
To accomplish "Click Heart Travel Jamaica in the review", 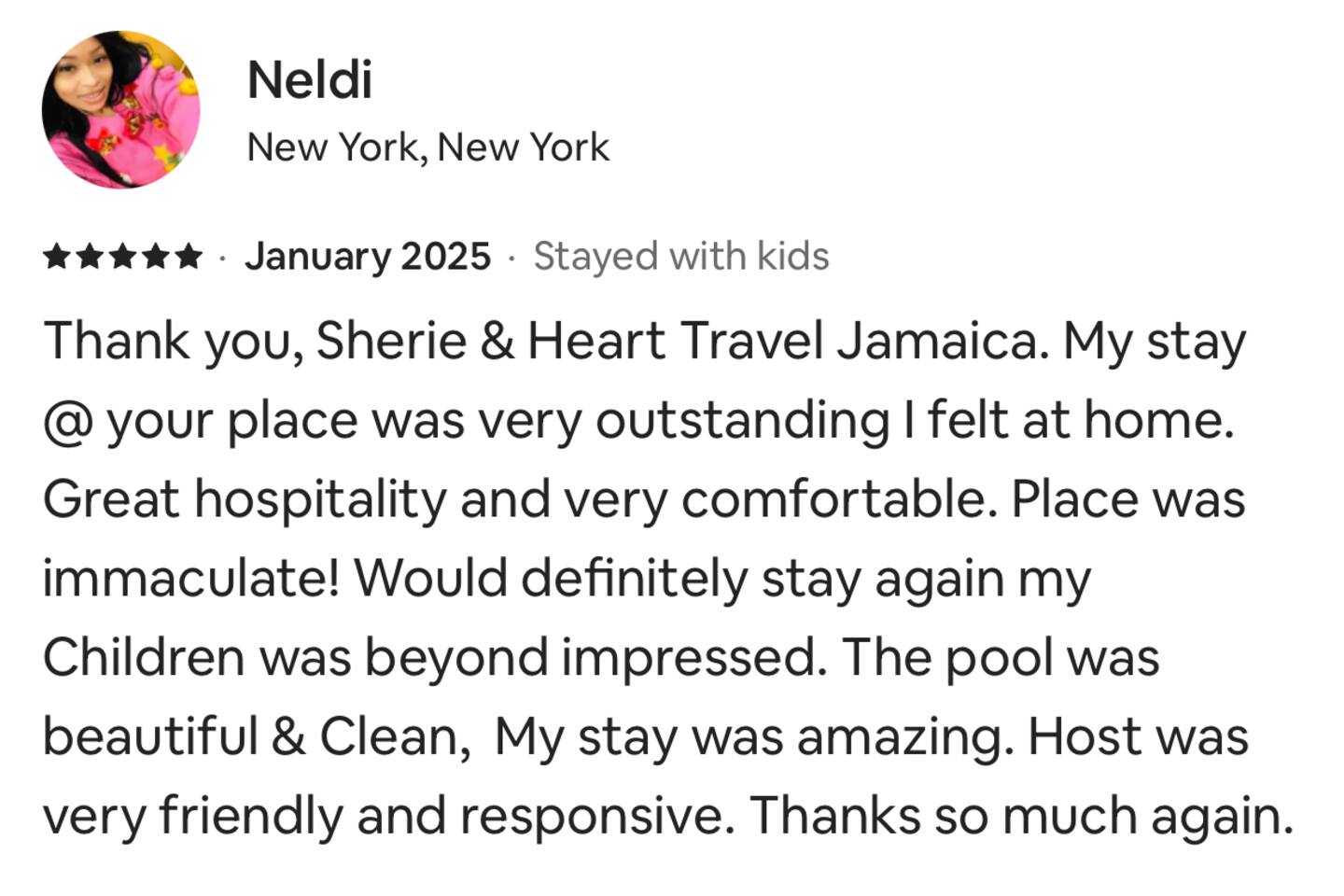I will click(782, 341).
